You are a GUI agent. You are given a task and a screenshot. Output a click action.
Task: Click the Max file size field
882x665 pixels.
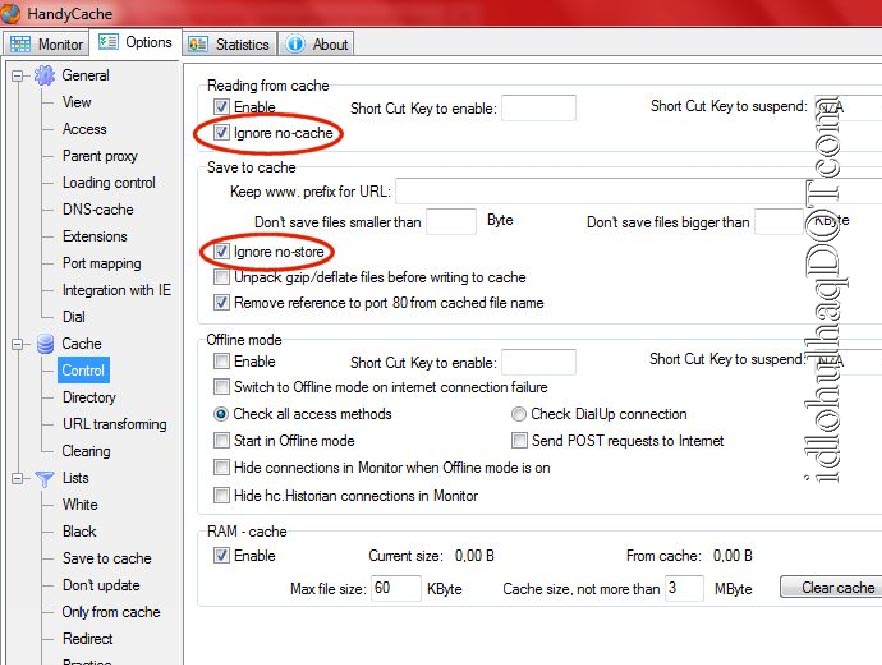click(396, 588)
